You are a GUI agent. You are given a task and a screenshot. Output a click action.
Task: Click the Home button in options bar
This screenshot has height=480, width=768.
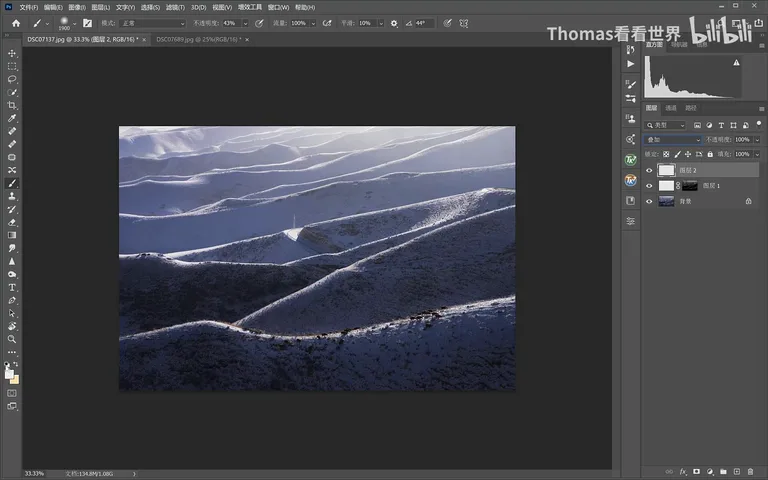click(x=16, y=23)
